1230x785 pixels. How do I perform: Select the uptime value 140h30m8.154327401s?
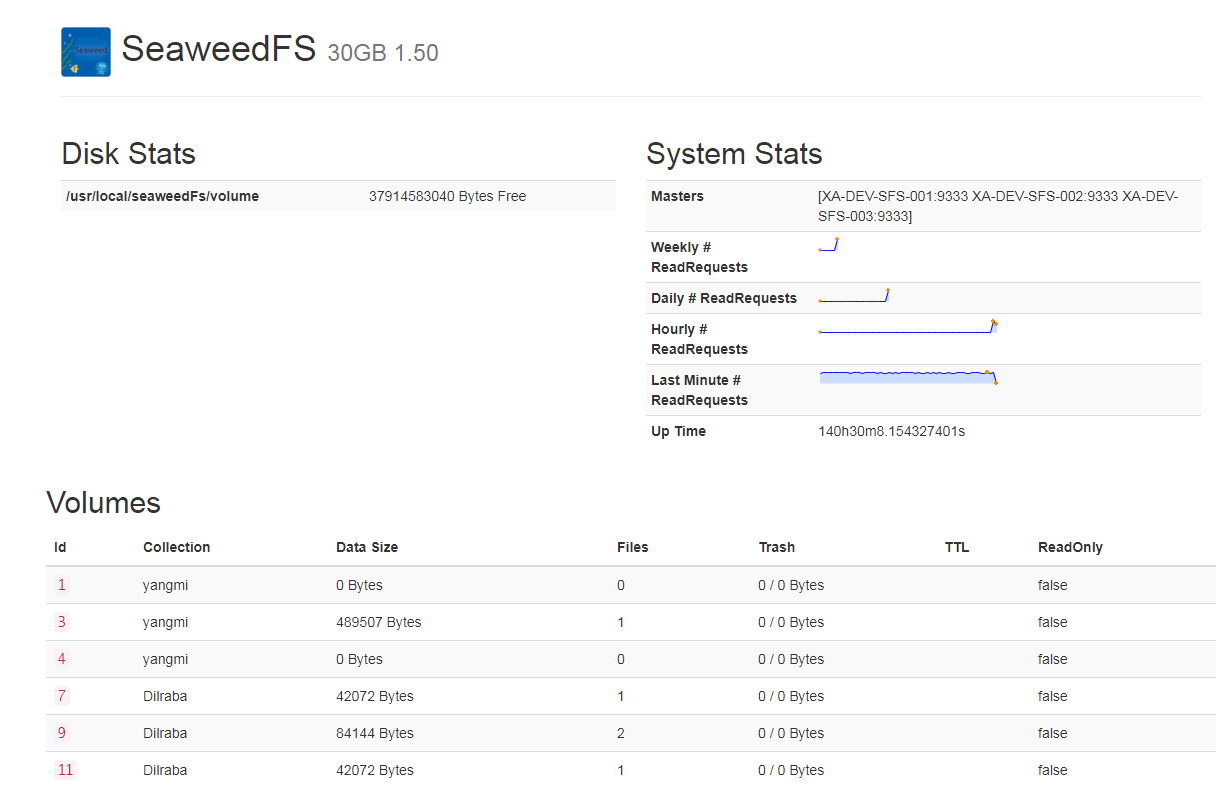[x=892, y=431]
